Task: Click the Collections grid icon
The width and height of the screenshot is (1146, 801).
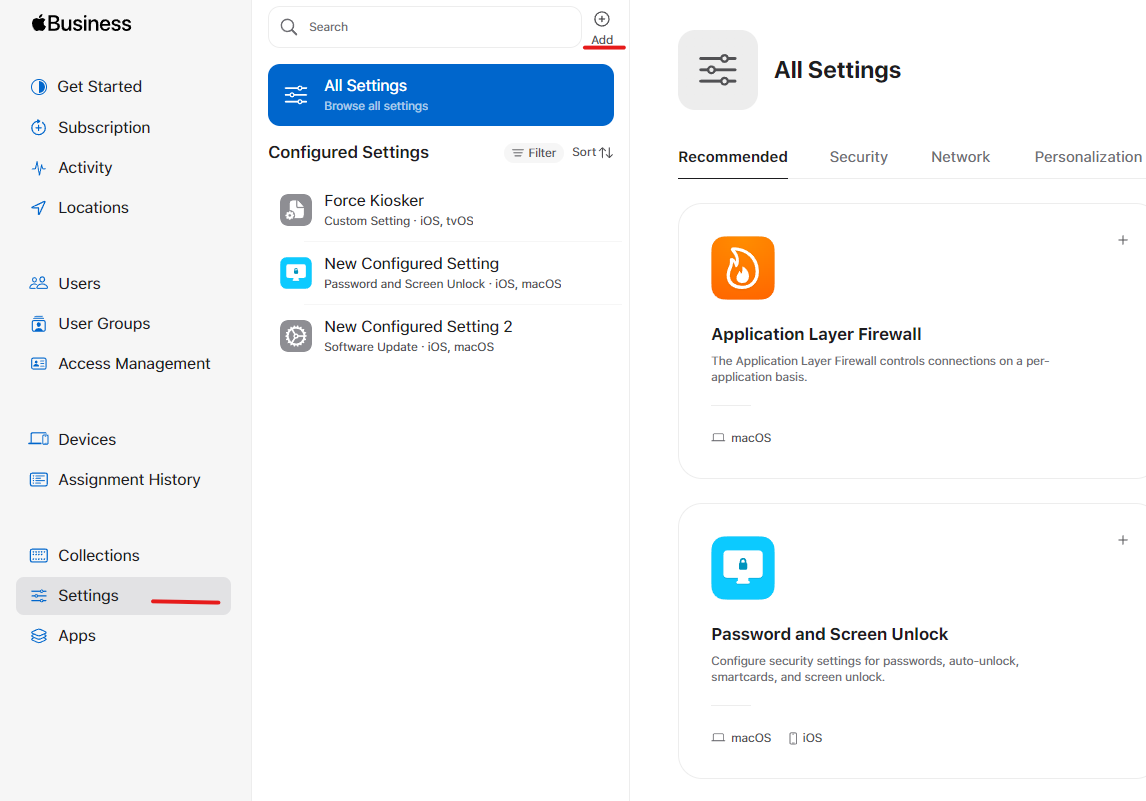Action: point(39,555)
